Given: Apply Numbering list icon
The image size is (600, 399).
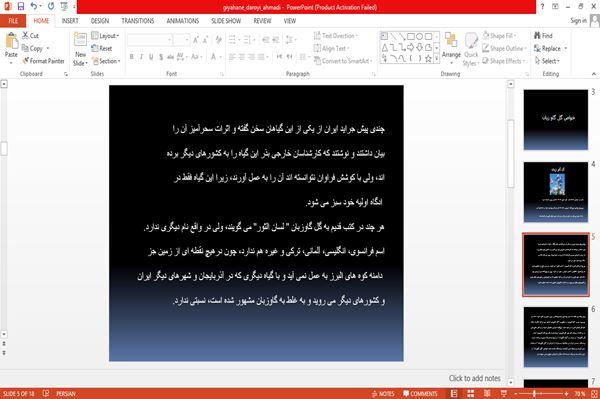Looking at the screenshot, I should pyautogui.click(x=247, y=40).
